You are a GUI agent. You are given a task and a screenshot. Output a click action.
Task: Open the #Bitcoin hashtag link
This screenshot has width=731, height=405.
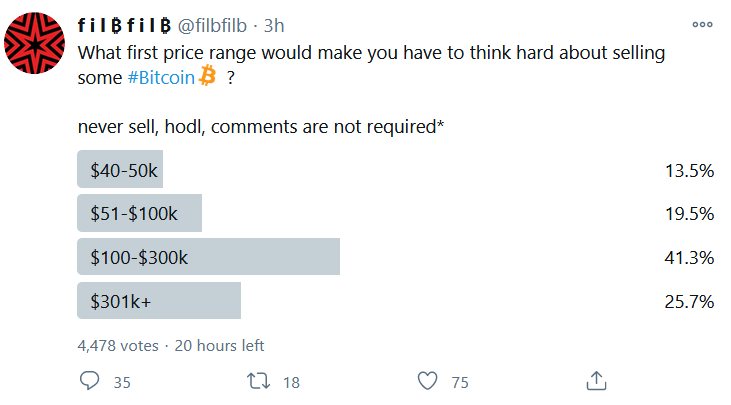coord(161,77)
